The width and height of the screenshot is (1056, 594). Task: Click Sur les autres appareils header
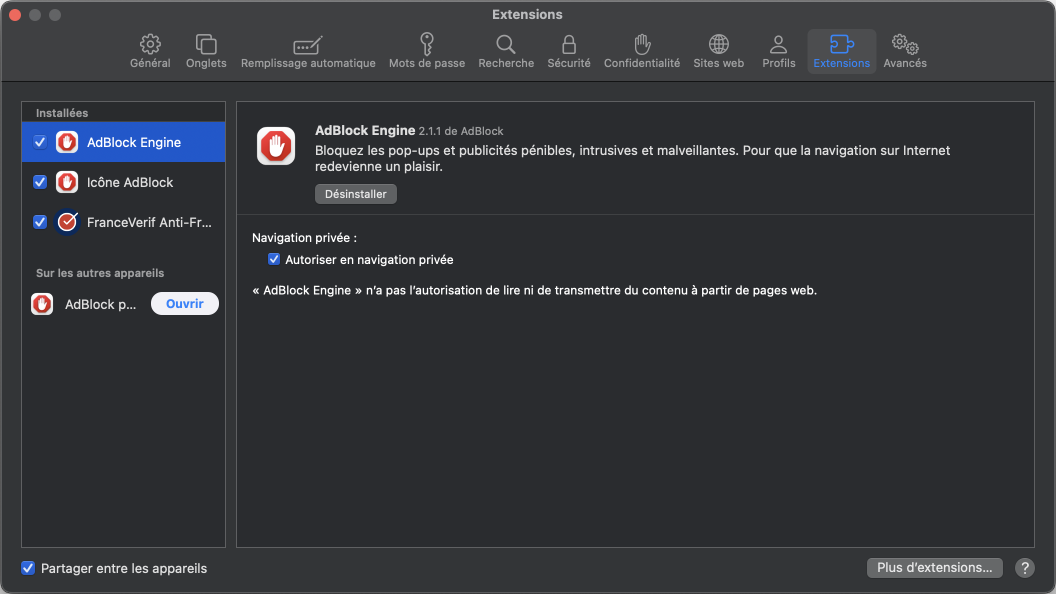(100, 273)
